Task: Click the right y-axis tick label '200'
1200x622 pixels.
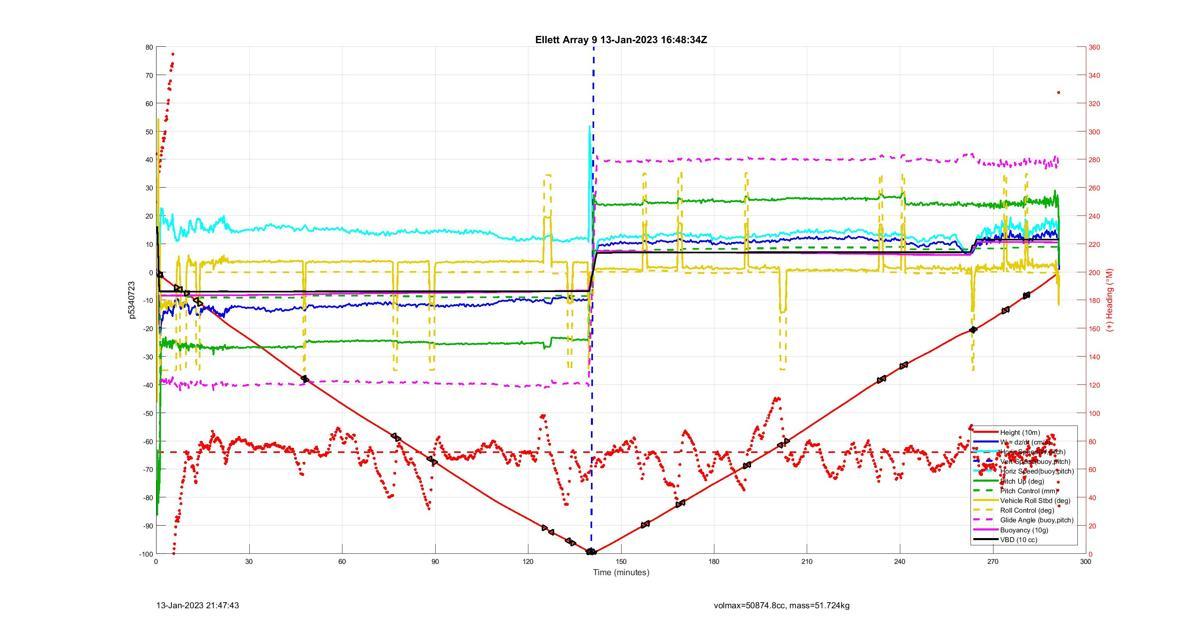Action: click(x=1095, y=273)
